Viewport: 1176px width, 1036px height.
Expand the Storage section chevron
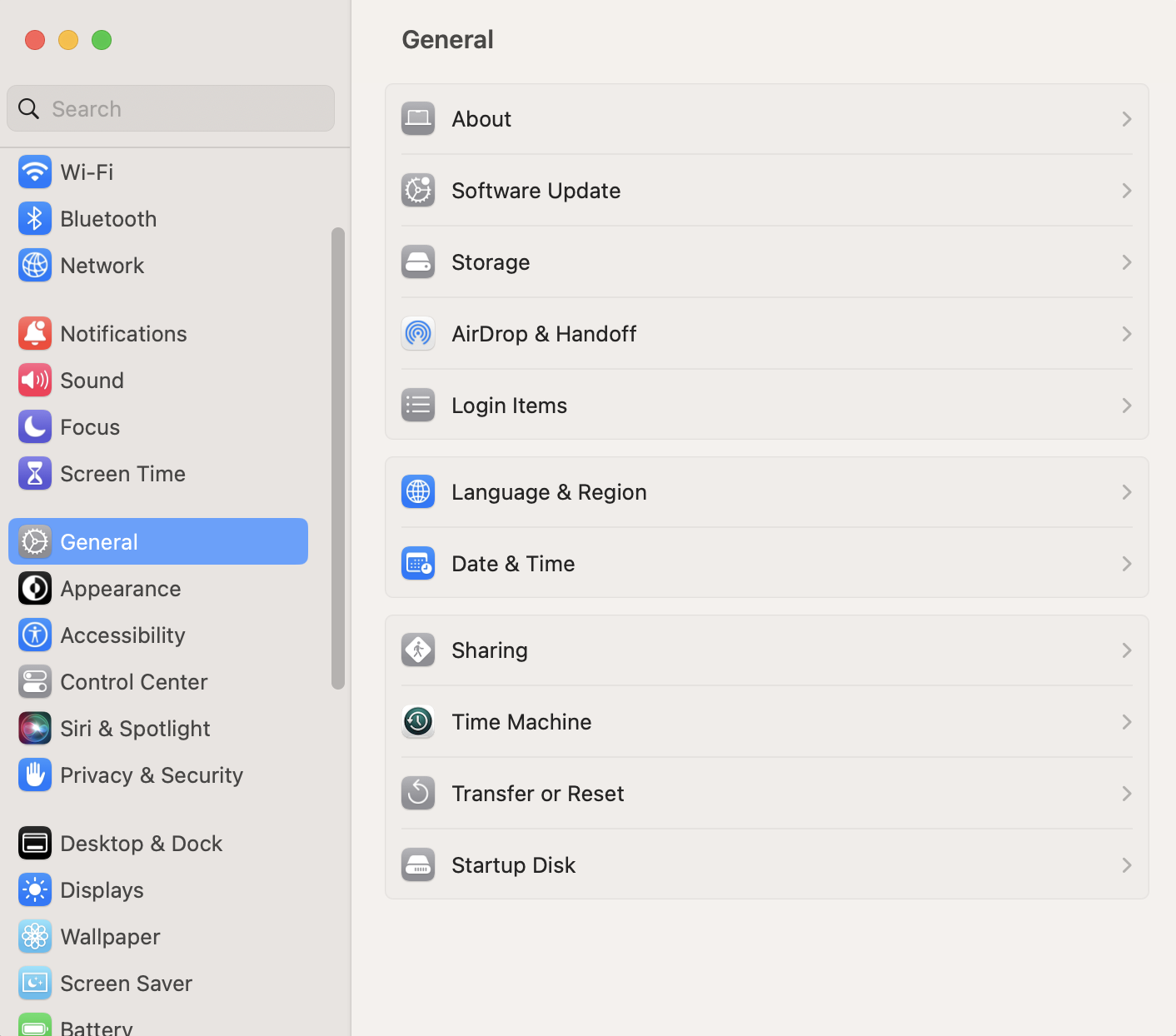[1127, 261]
